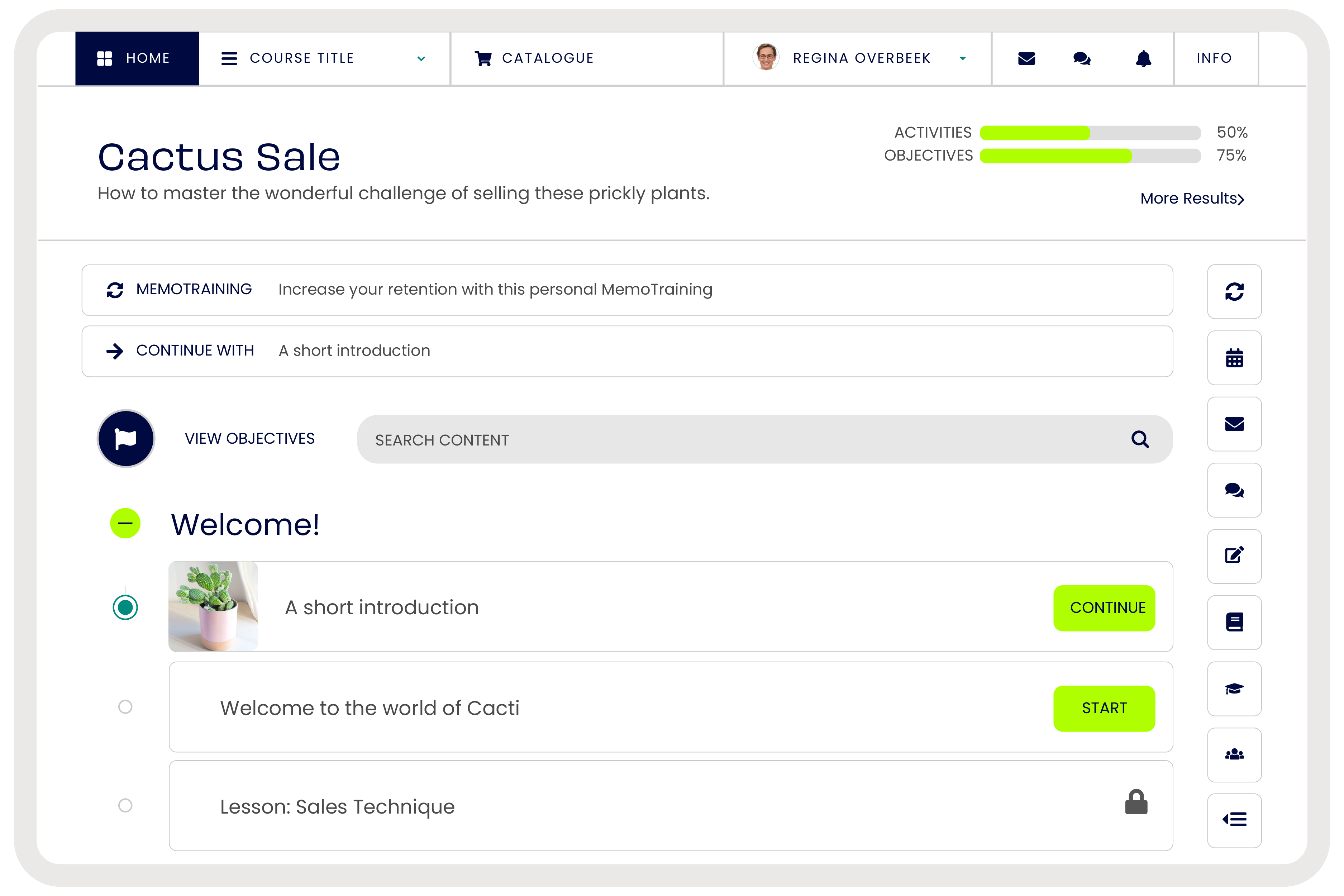Image resolution: width=1344 pixels, height=896 pixels.
Task: Click the notification bell icon
Action: point(1143,58)
